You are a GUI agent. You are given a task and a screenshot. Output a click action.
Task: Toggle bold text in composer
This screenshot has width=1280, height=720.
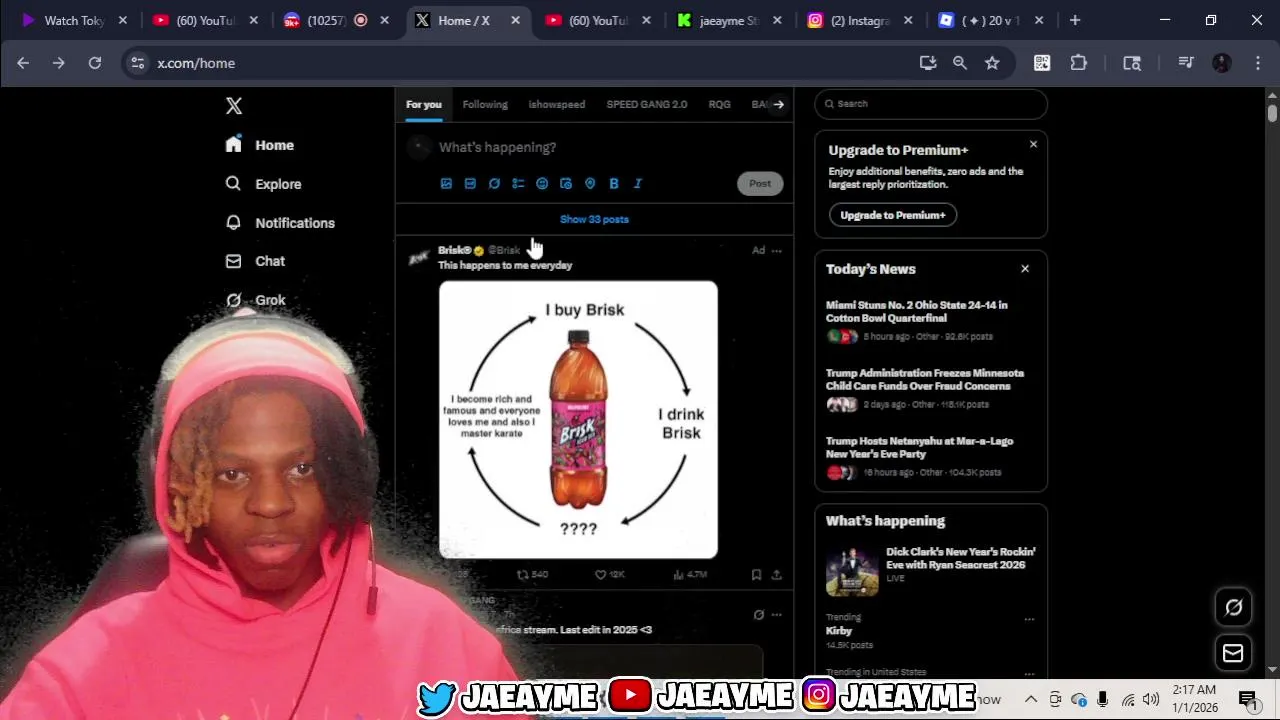(614, 184)
